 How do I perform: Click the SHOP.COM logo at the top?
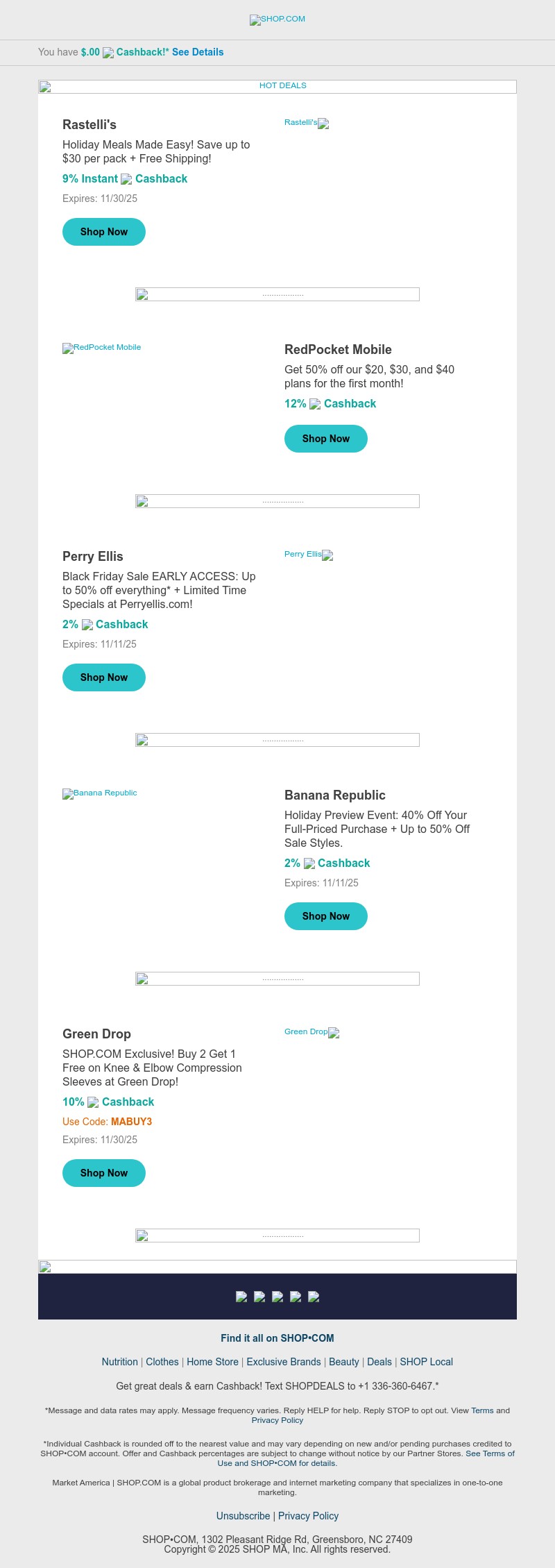pyautogui.click(x=277, y=20)
